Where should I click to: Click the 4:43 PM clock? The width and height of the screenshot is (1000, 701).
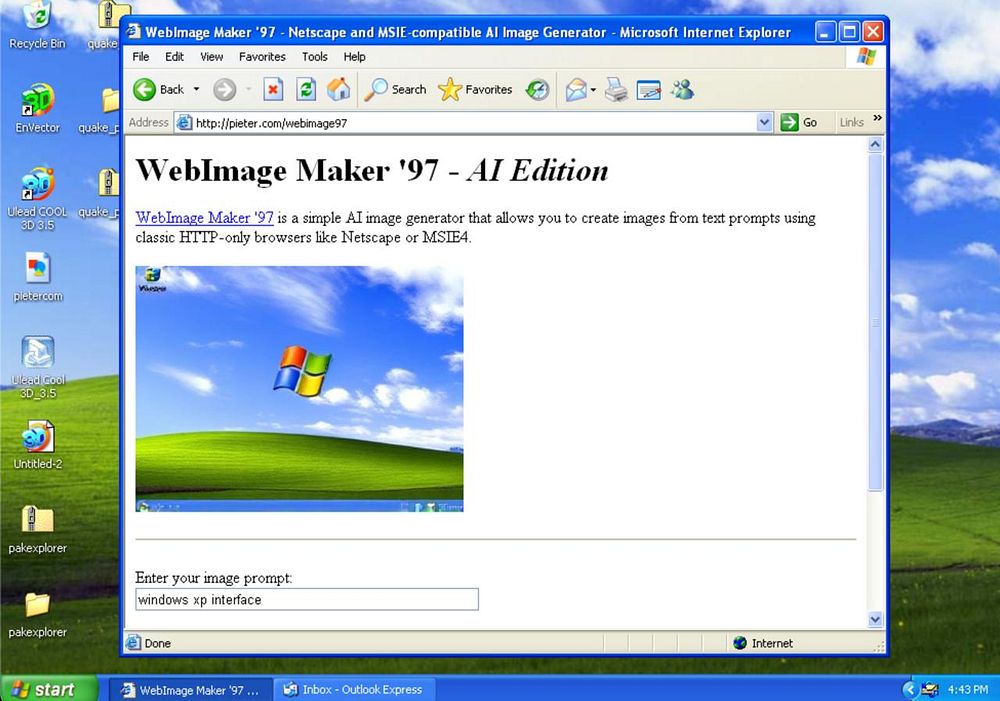click(x=967, y=690)
